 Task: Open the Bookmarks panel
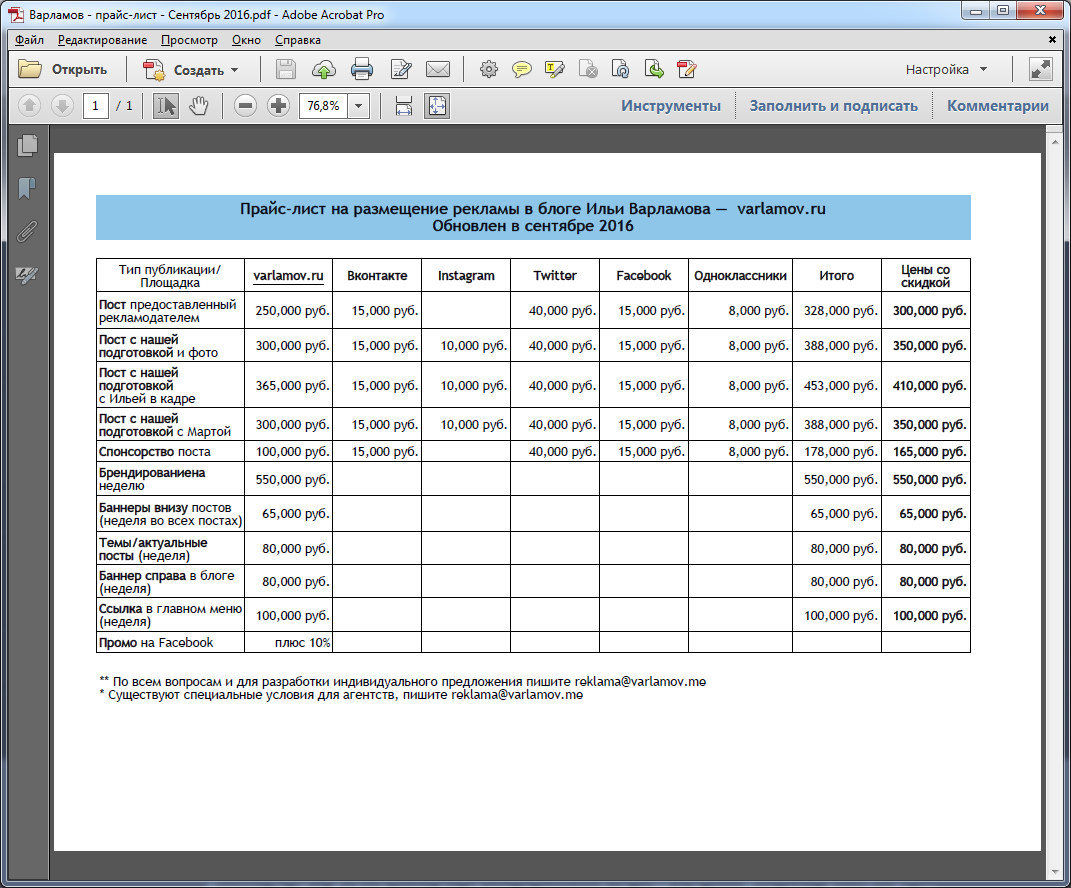click(27, 189)
